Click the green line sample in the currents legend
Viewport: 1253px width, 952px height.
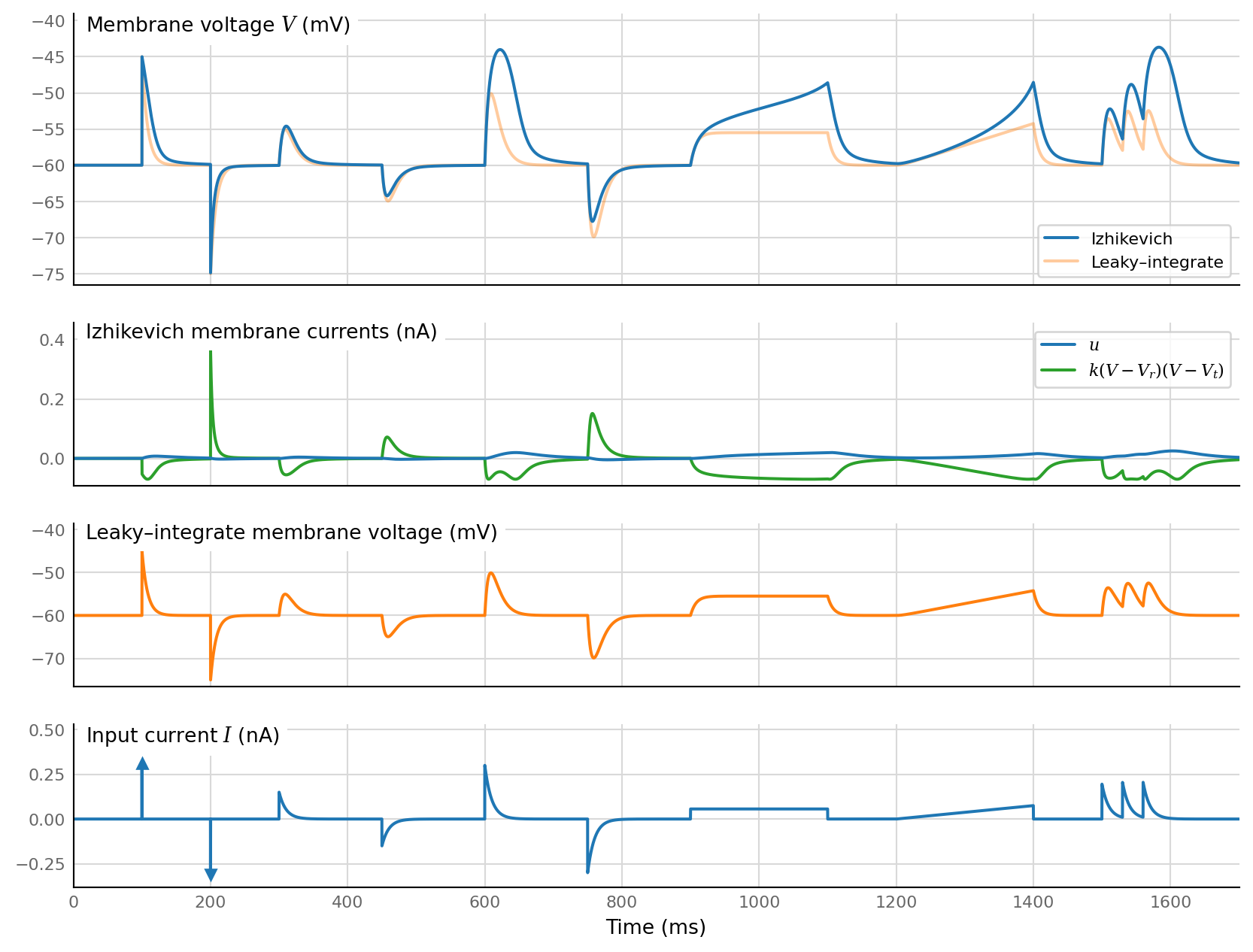[x=1058, y=369]
